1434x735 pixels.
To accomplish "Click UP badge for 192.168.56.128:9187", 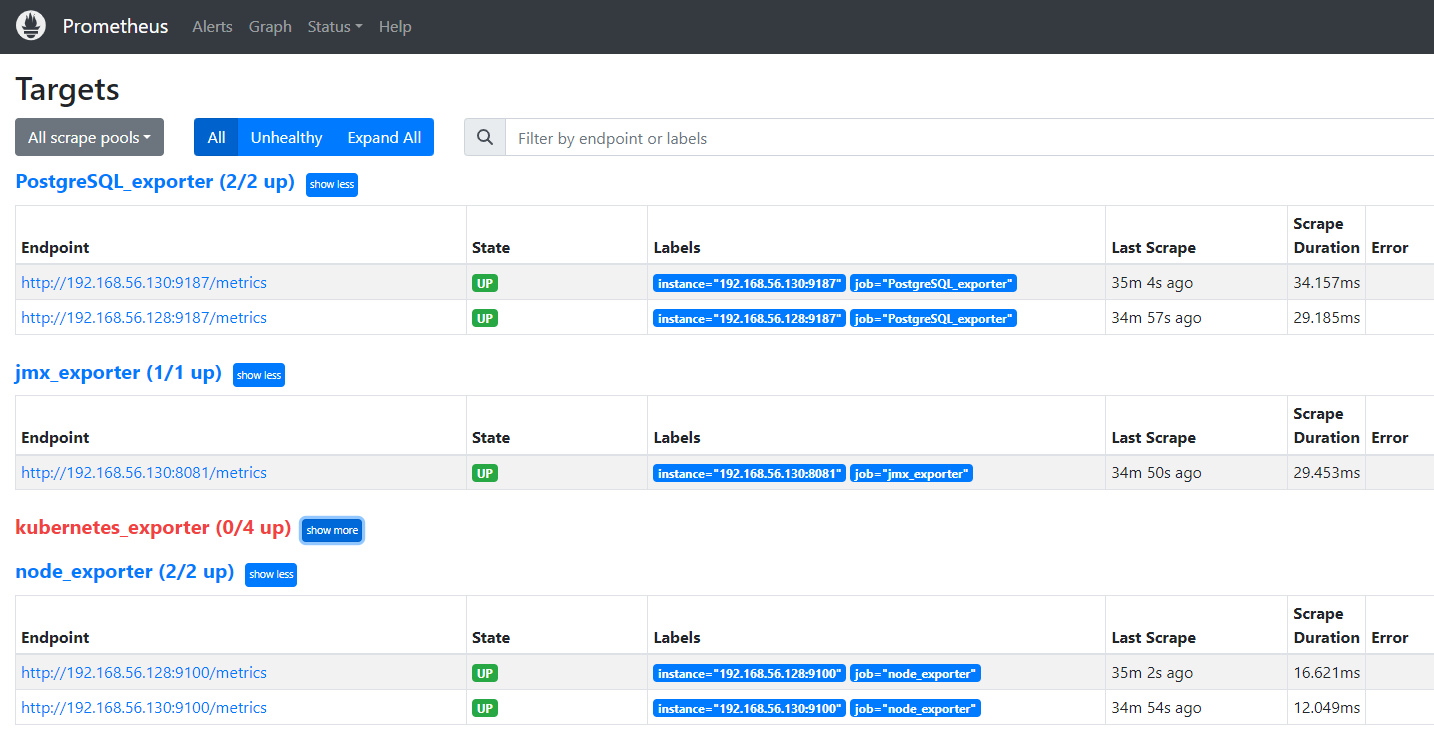I will point(485,318).
